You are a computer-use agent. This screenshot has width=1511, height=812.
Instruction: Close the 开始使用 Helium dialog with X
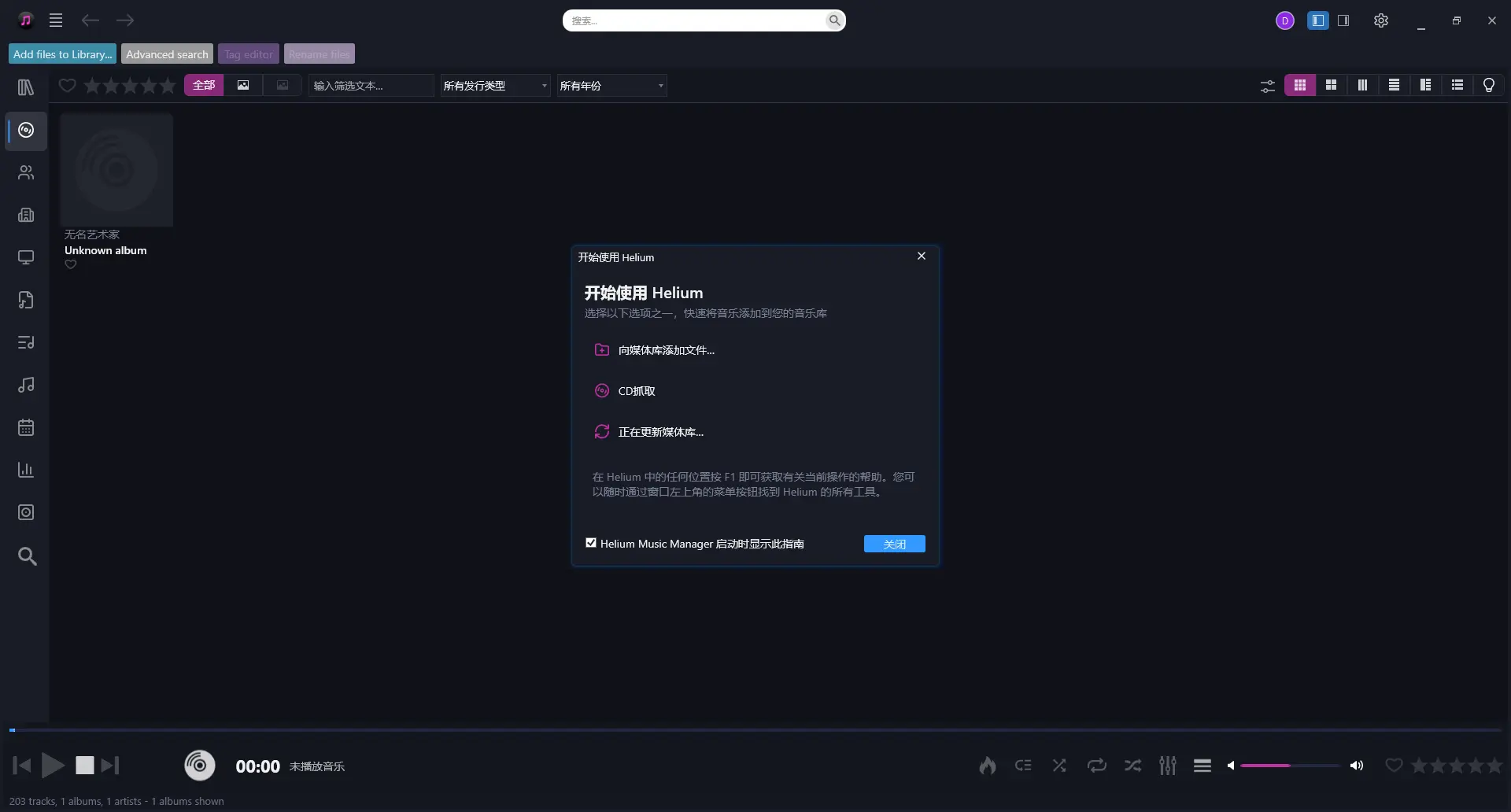click(x=922, y=256)
